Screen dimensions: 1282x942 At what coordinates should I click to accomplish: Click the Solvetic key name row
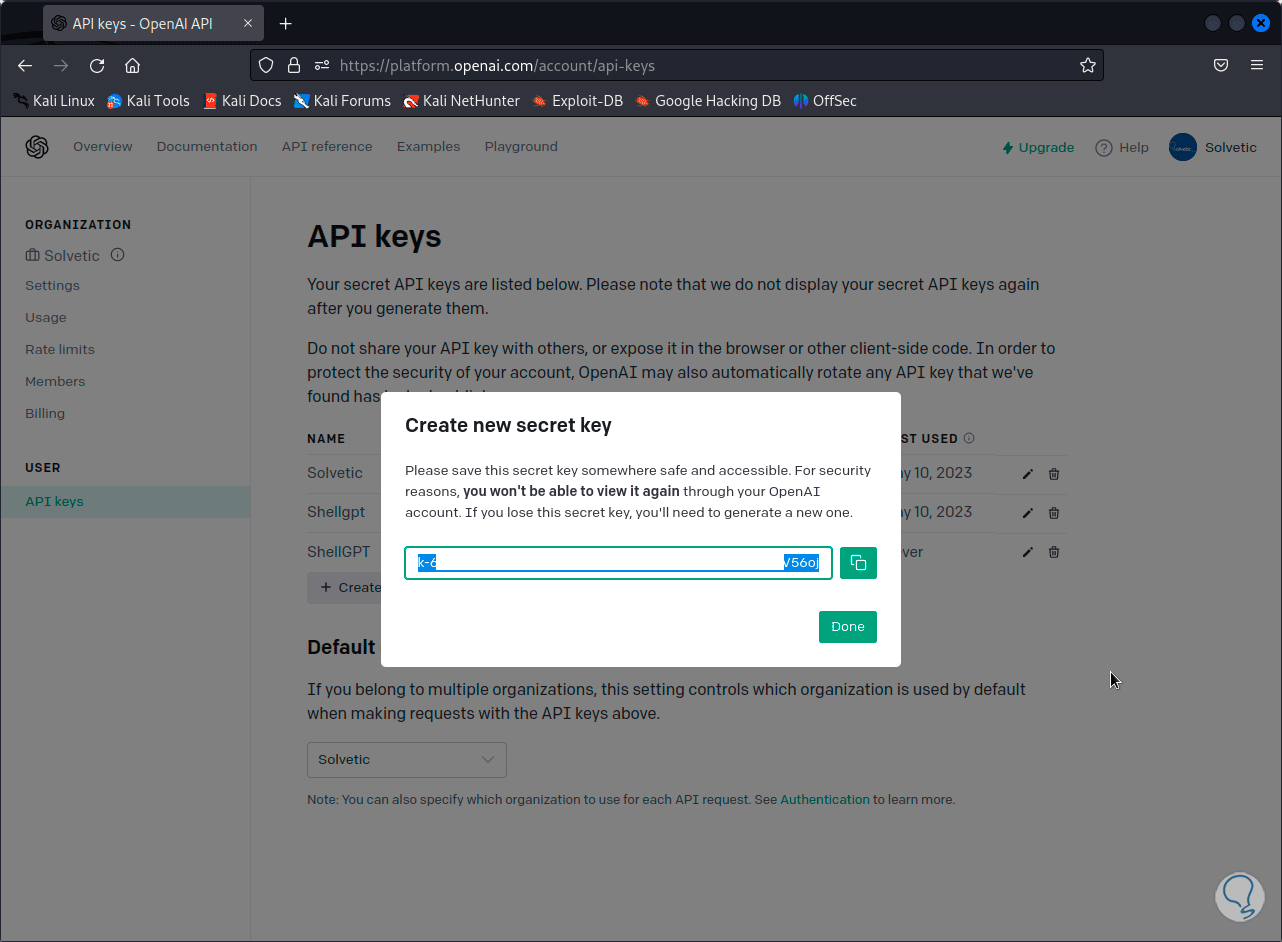[x=335, y=473]
